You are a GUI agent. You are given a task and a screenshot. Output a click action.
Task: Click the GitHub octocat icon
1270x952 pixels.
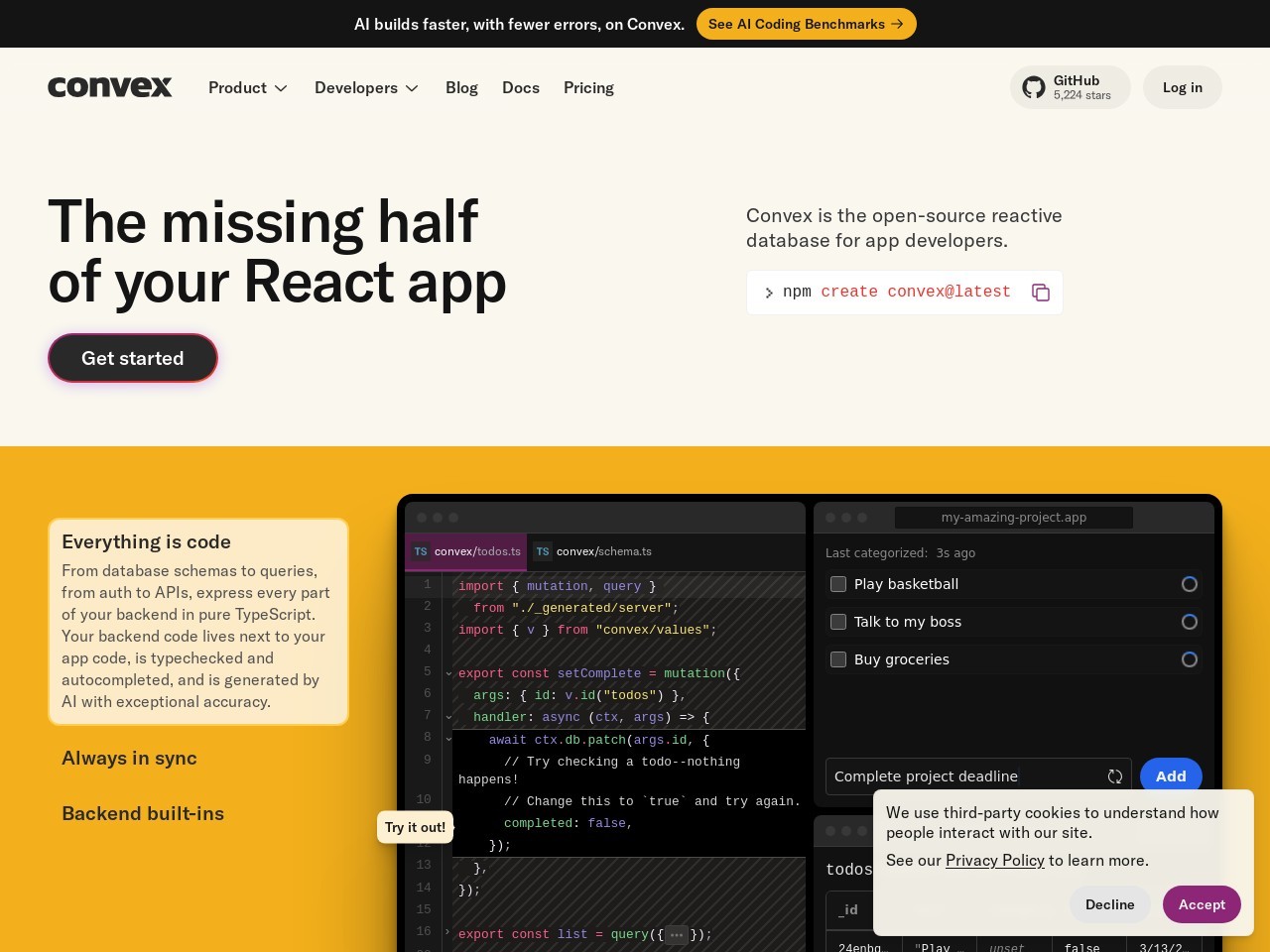(x=1034, y=87)
